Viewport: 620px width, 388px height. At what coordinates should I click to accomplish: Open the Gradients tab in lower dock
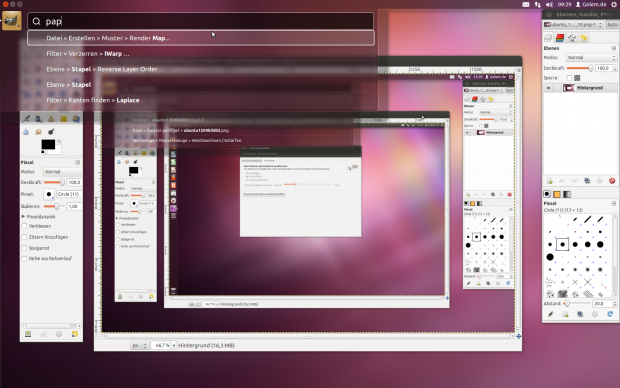click(x=567, y=194)
